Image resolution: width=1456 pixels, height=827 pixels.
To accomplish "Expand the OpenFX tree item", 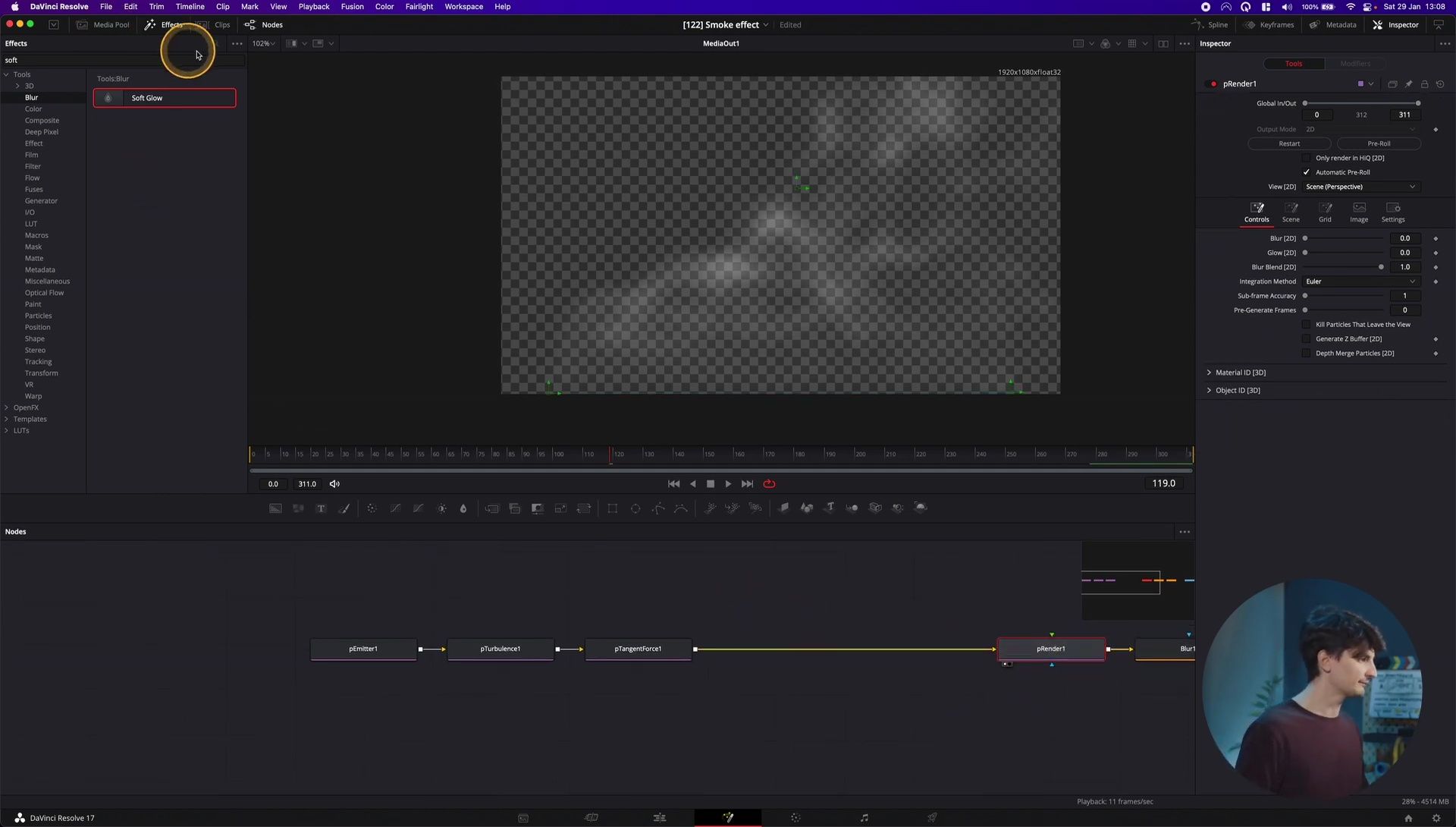I will [7, 408].
